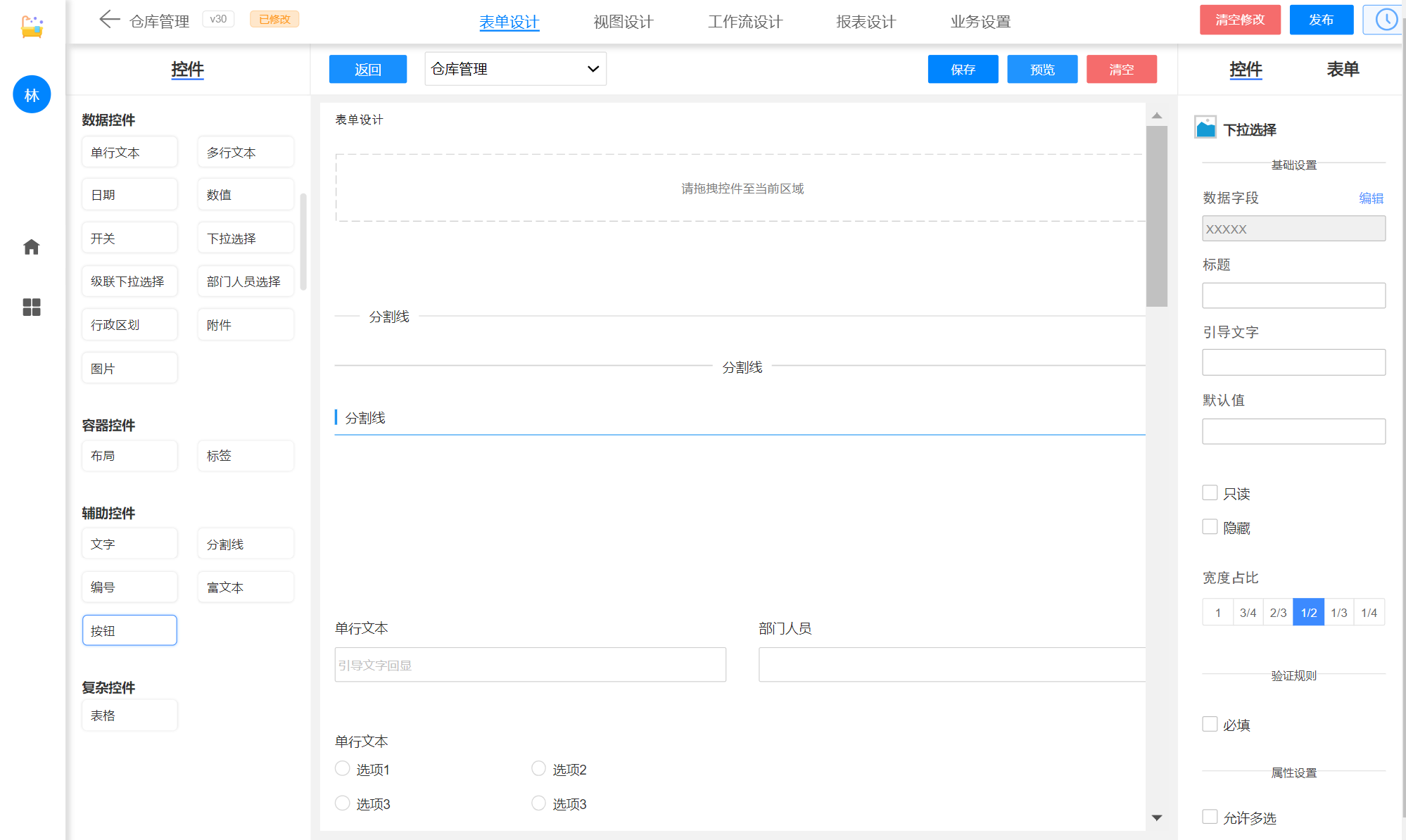Click the control list scrollbar
The width and height of the screenshot is (1406, 840).
[303, 241]
